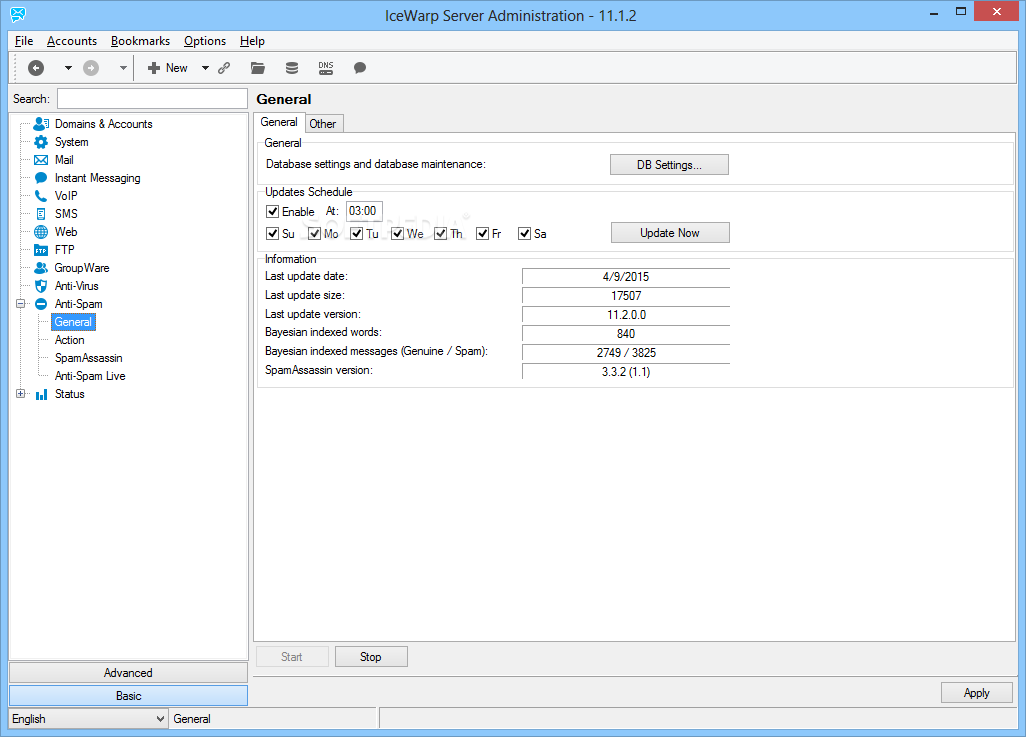The height and width of the screenshot is (737, 1026).
Task: Click the Stop button
Action: click(x=371, y=656)
